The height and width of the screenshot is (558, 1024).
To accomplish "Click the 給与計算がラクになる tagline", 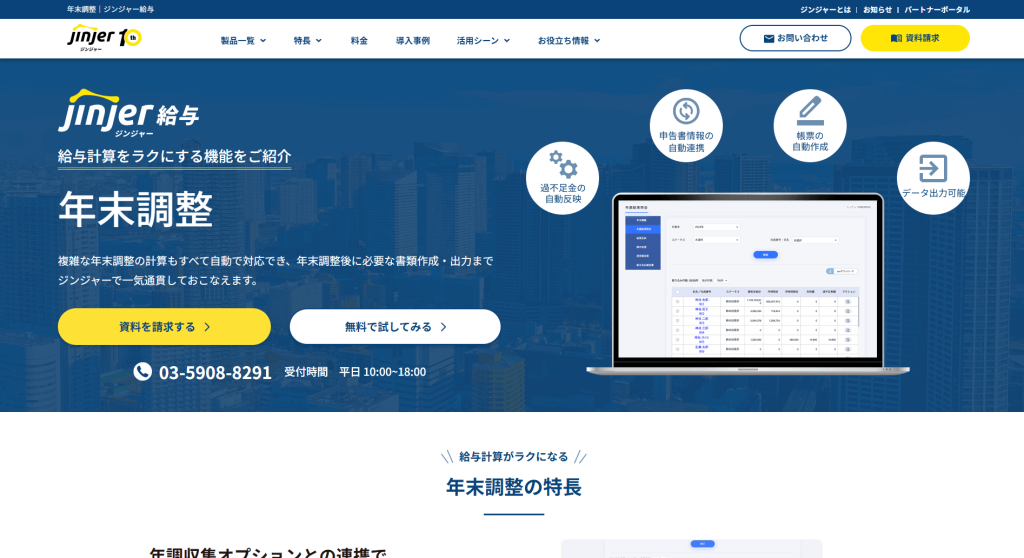I will (513, 456).
